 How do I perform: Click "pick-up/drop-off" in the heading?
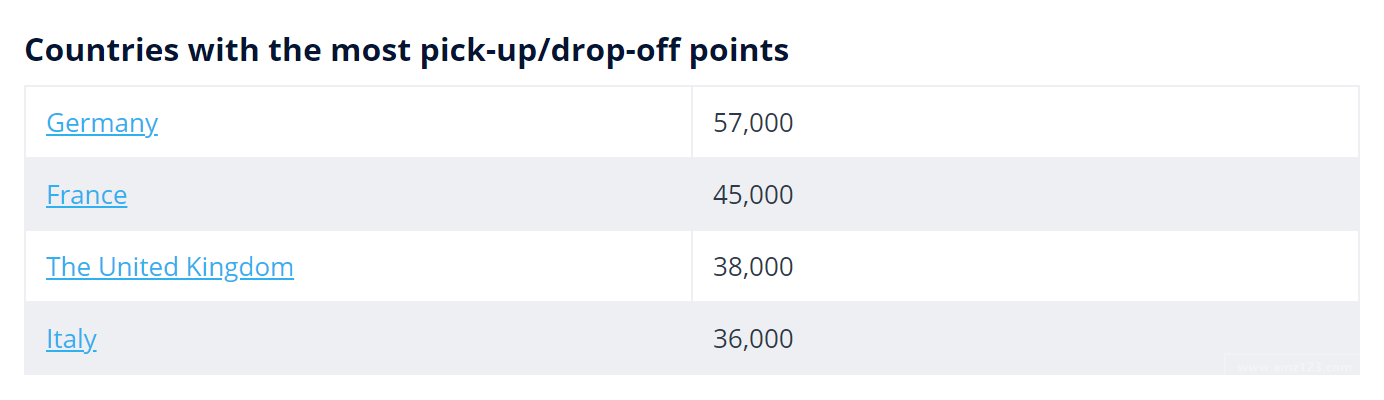pos(542,50)
